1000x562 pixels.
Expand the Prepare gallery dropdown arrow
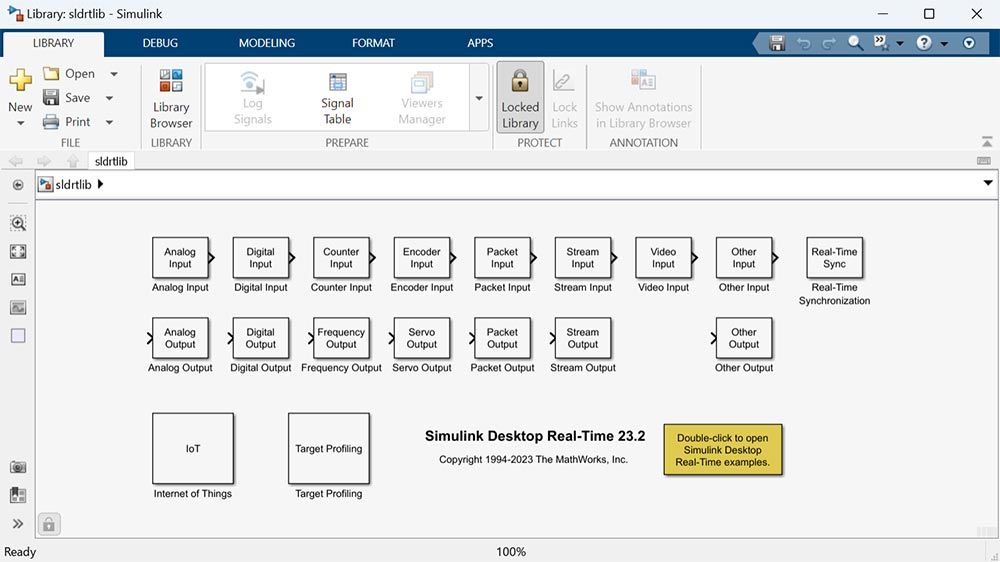tap(479, 98)
